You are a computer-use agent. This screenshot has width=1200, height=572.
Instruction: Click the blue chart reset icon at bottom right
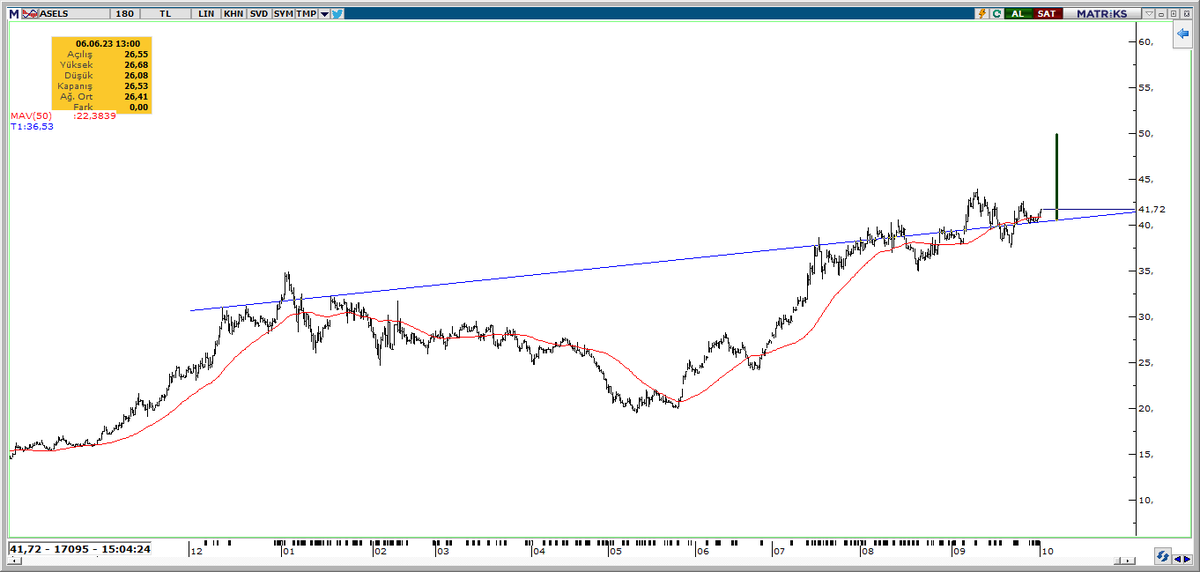pos(1163,556)
